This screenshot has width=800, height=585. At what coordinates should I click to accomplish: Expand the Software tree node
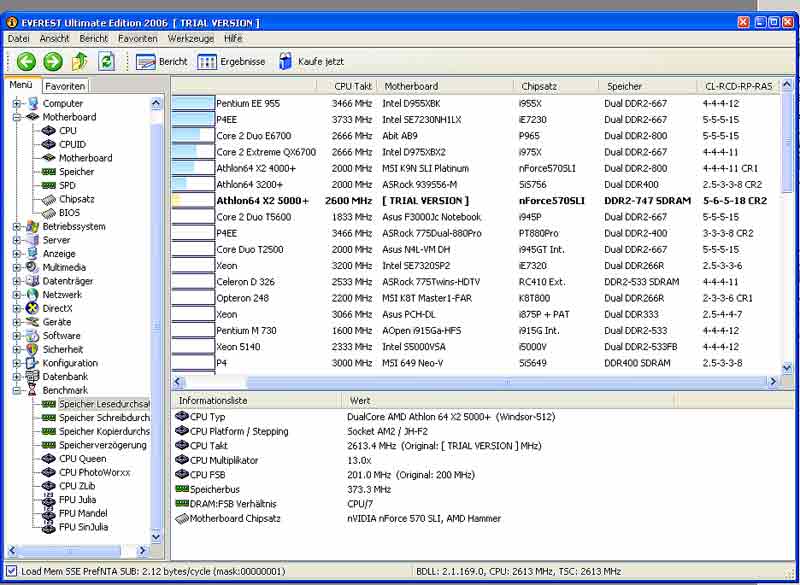pos(17,336)
